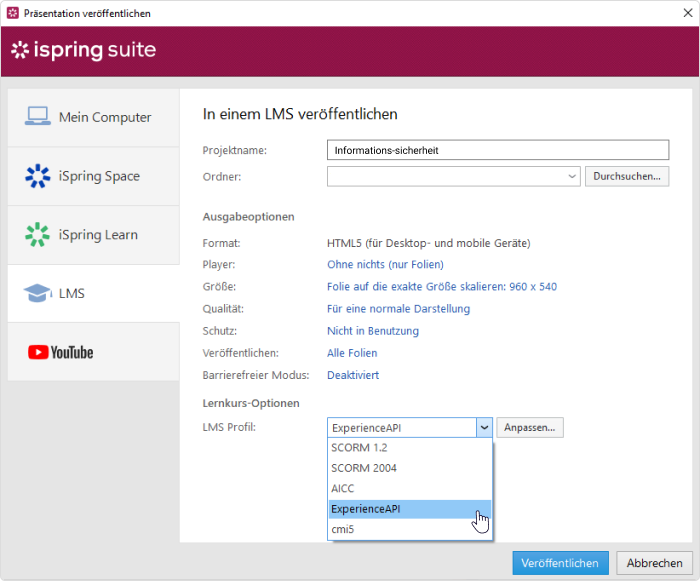The height and width of the screenshot is (581, 700).
Task: Open protection link 'Nicht in Benutzung'
Action: click(373, 331)
